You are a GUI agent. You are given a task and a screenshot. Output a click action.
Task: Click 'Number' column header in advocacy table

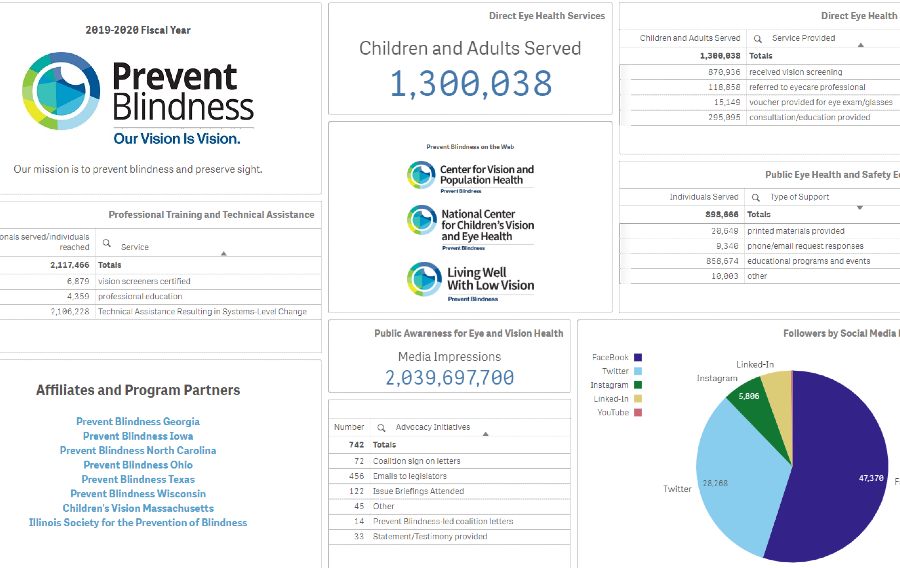coord(349,427)
